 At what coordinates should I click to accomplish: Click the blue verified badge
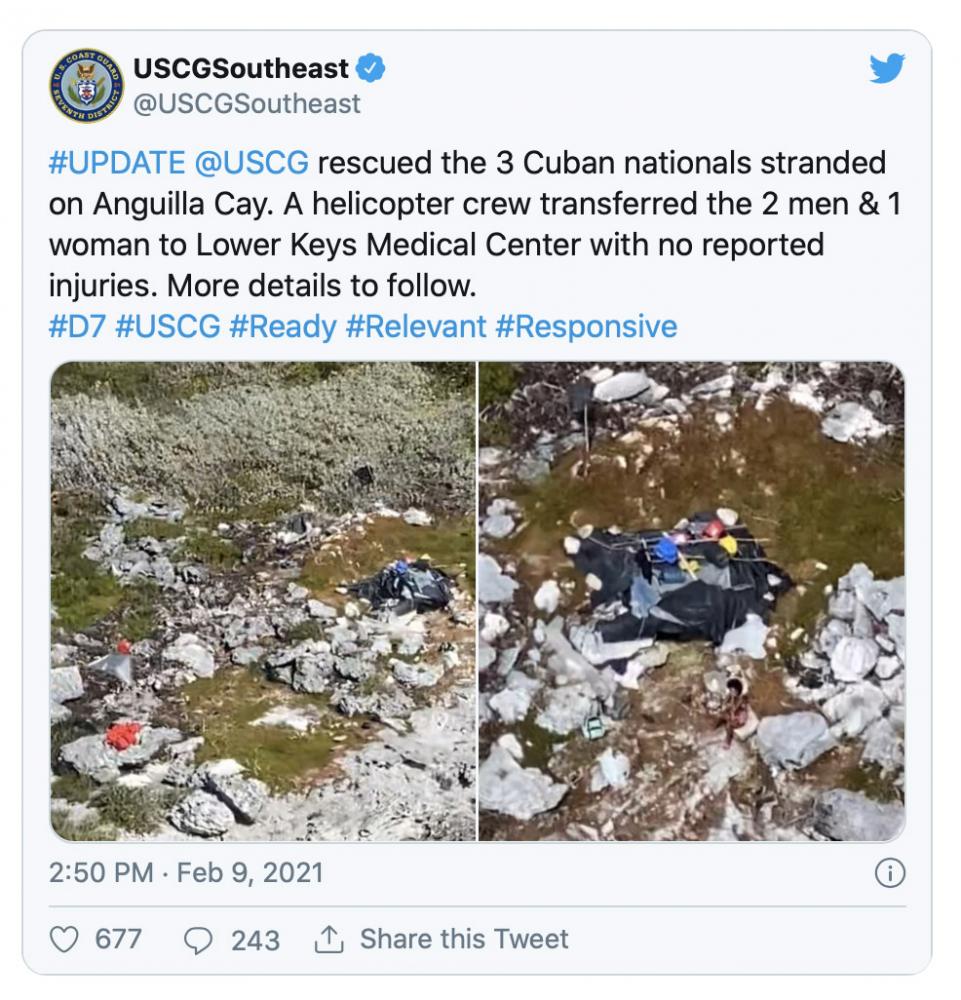370,68
